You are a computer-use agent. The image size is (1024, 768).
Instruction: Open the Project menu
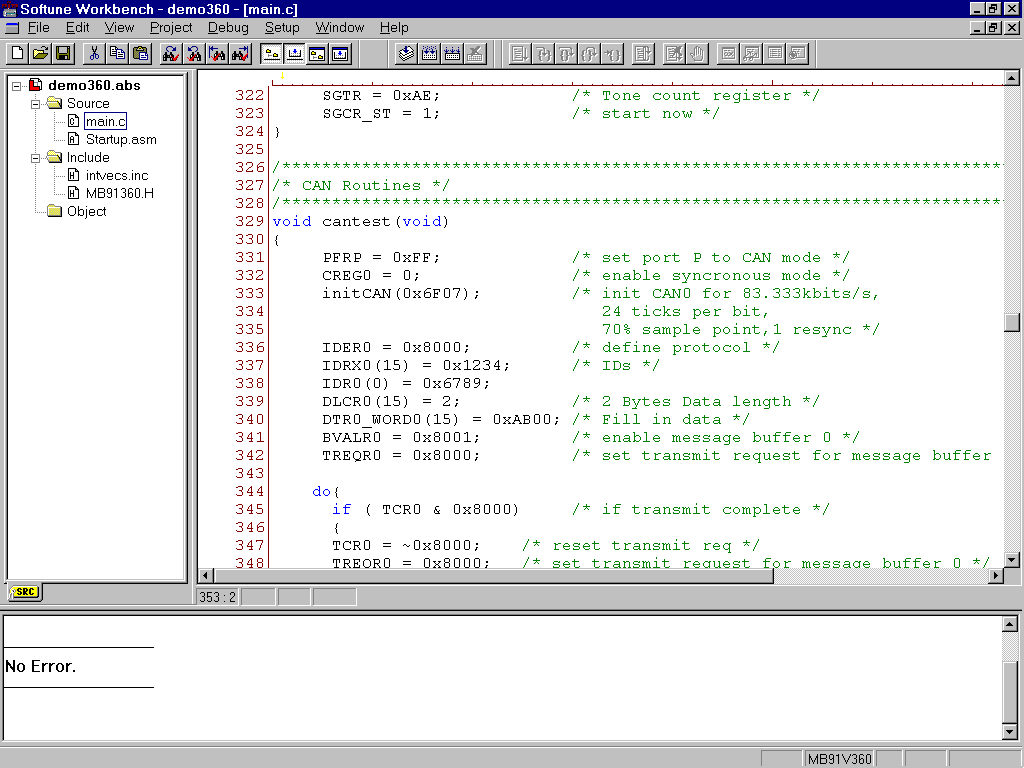pos(171,27)
